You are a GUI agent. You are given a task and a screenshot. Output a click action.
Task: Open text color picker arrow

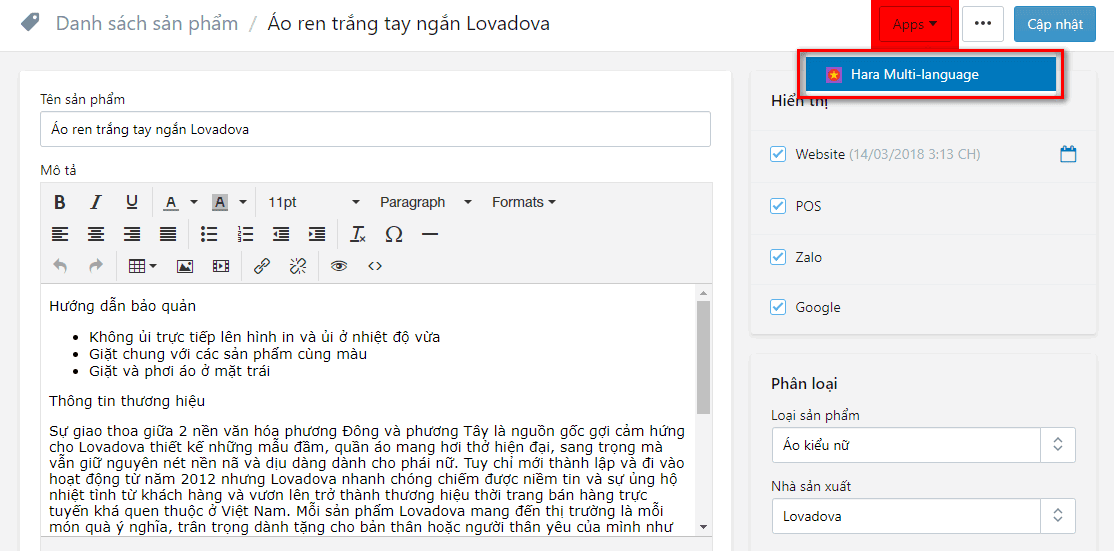(193, 202)
